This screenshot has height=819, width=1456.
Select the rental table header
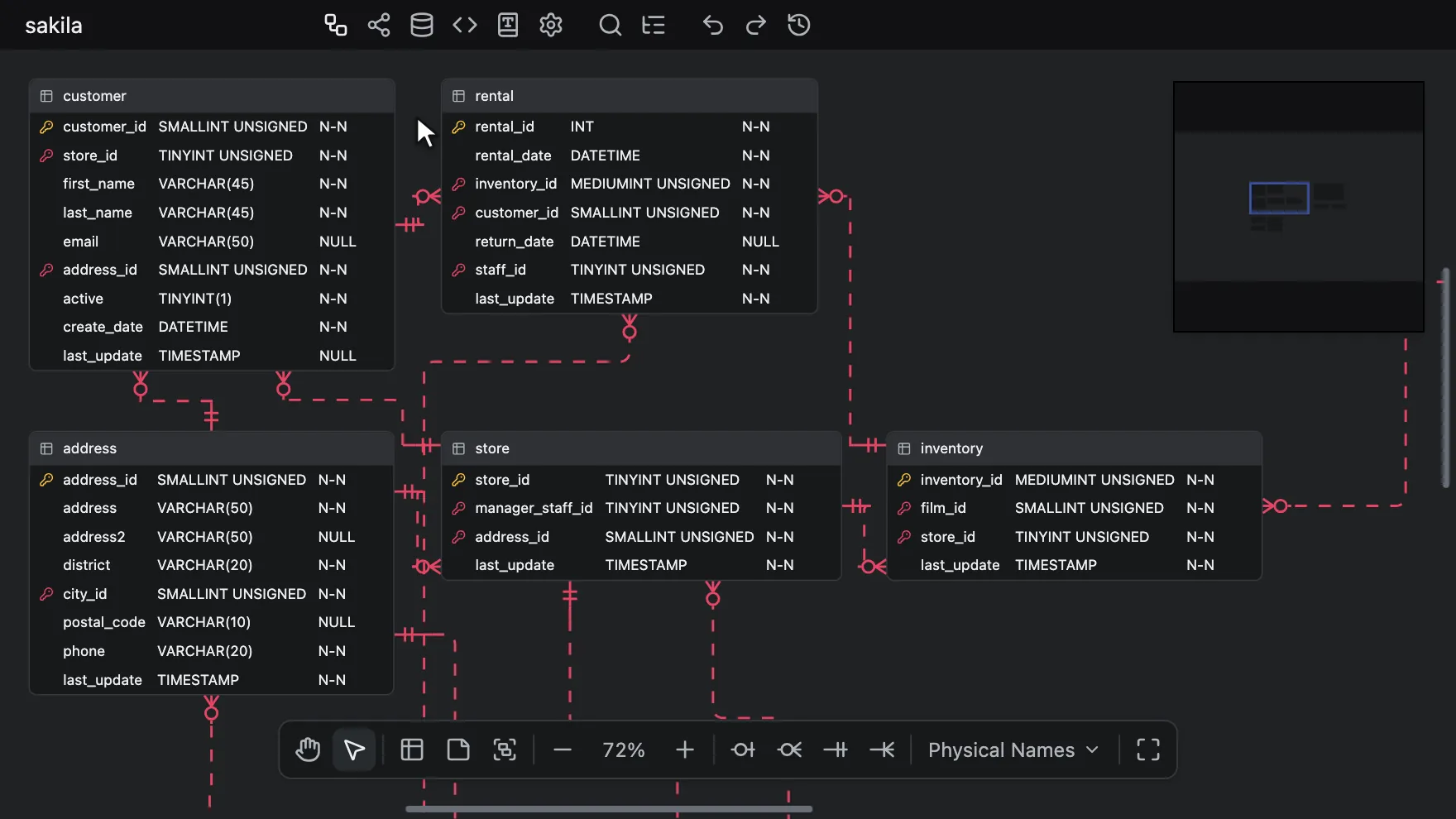630,96
